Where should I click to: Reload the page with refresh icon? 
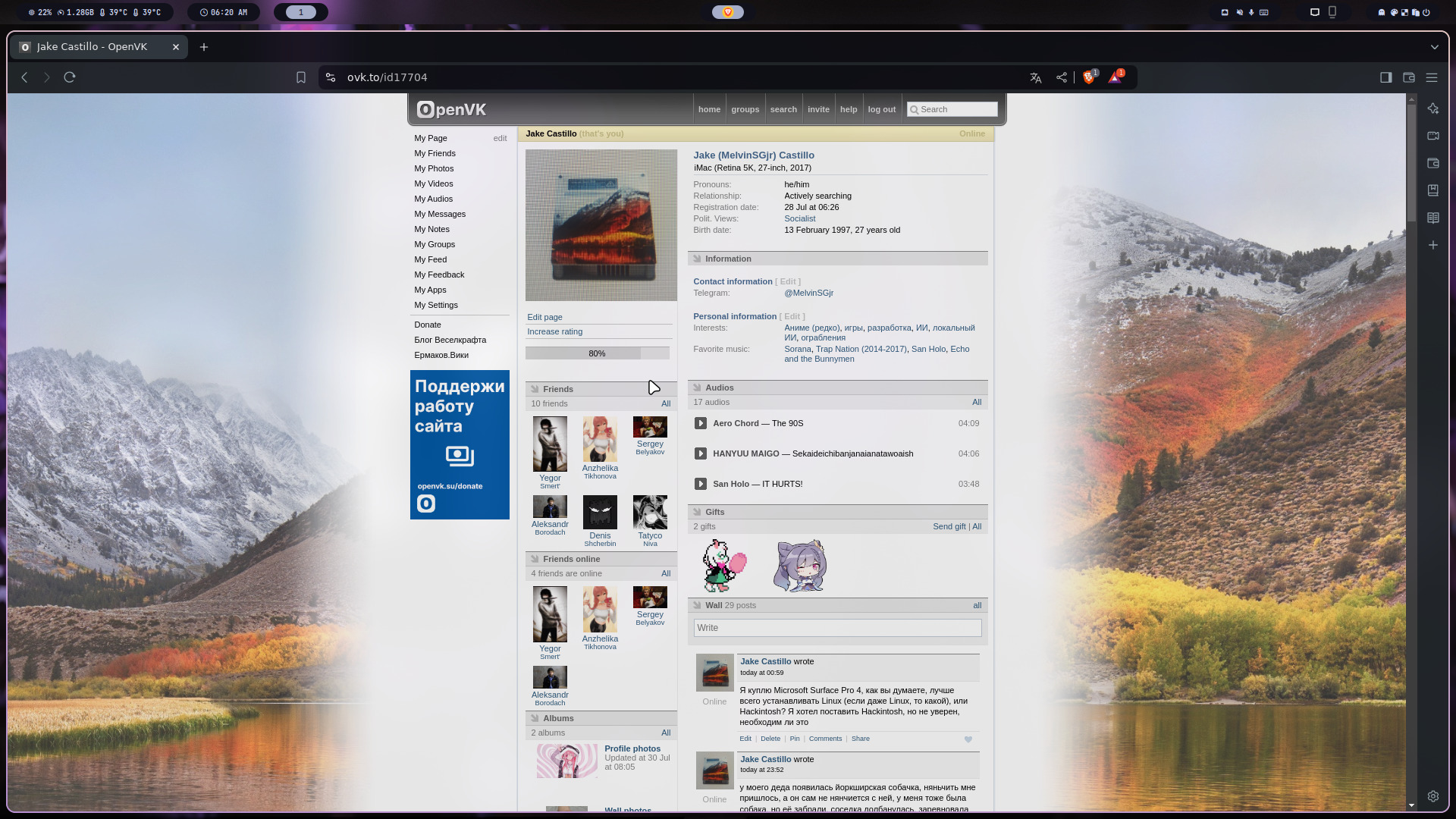[x=70, y=77]
